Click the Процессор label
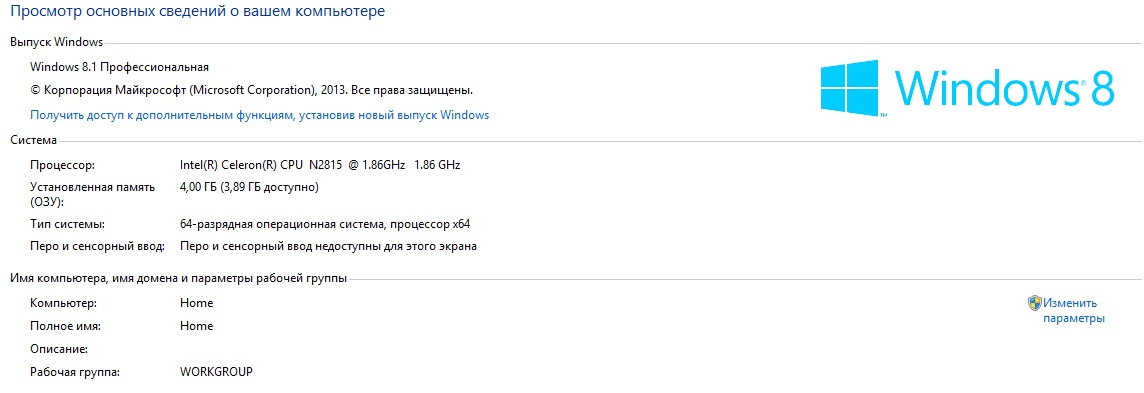This screenshot has width=1144, height=393. [x=63, y=165]
